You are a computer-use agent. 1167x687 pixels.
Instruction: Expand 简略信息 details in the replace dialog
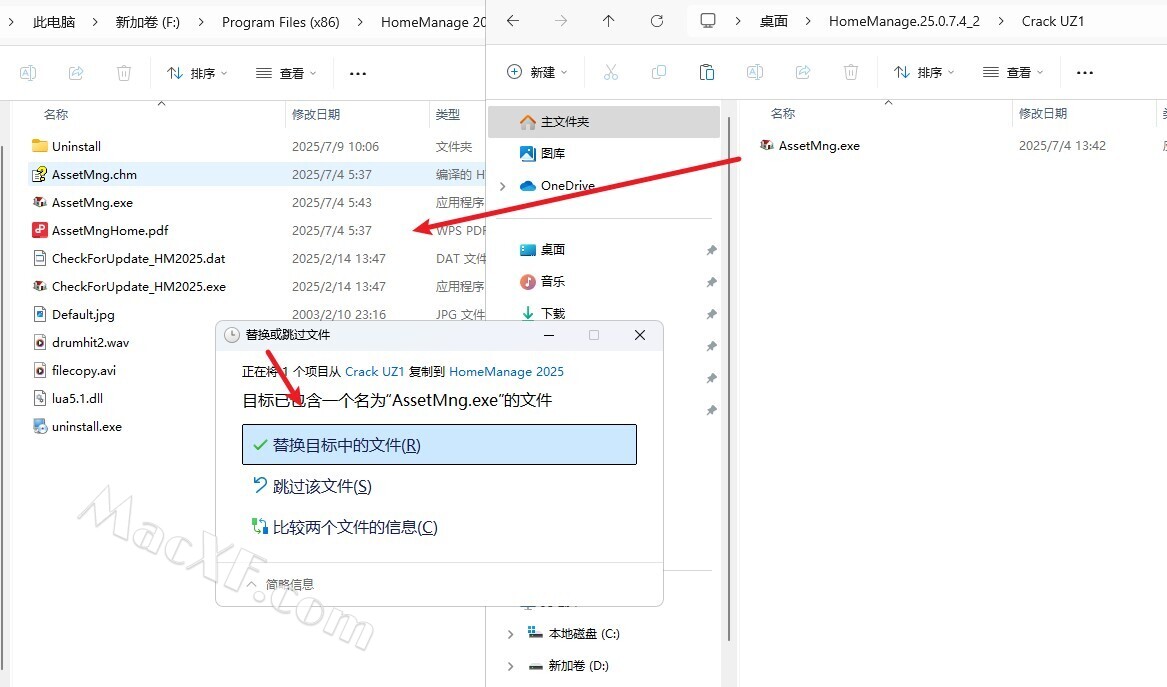(280, 584)
